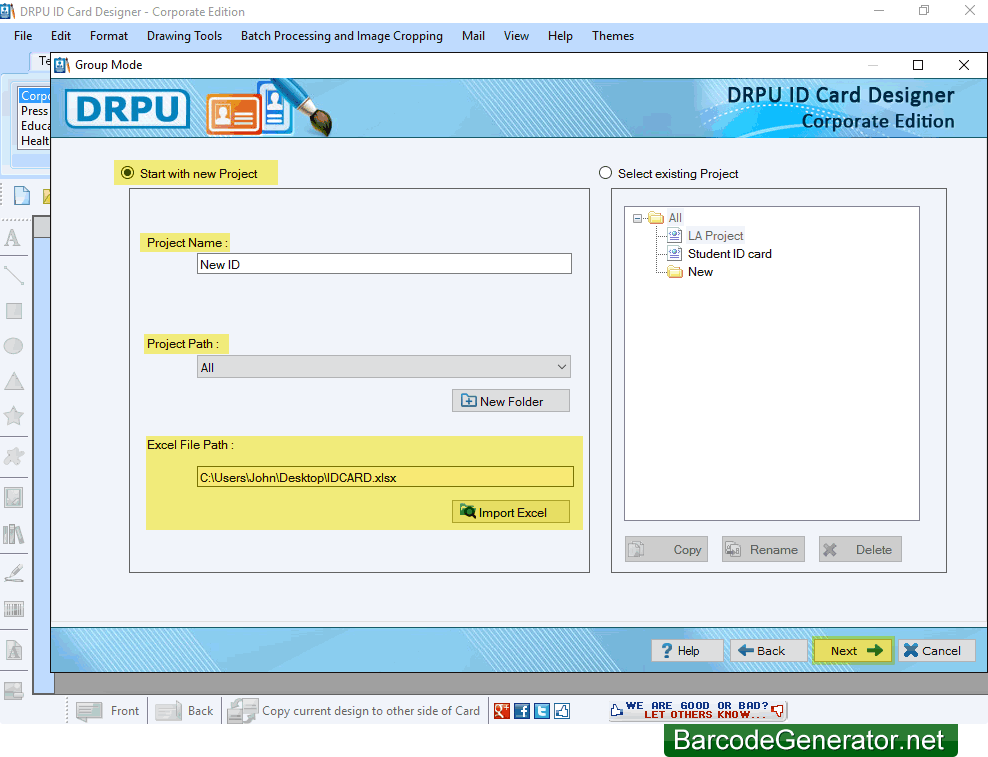Open the signature/pen drawing tool
This screenshot has width=988, height=757.
(14, 573)
